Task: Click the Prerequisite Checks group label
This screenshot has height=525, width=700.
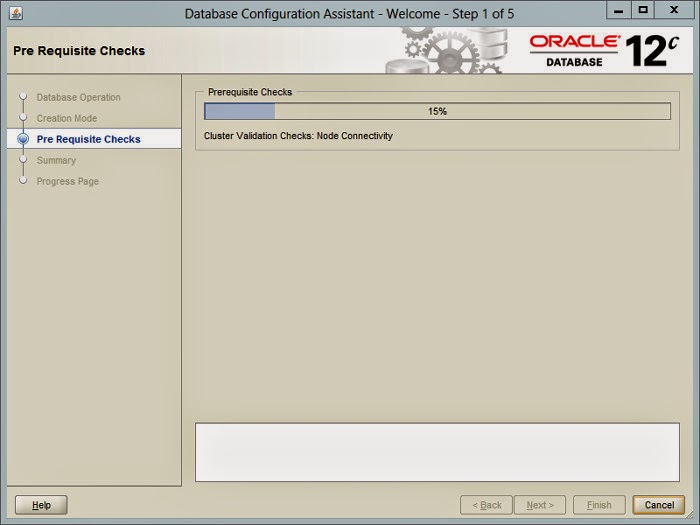Action: click(x=250, y=92)
